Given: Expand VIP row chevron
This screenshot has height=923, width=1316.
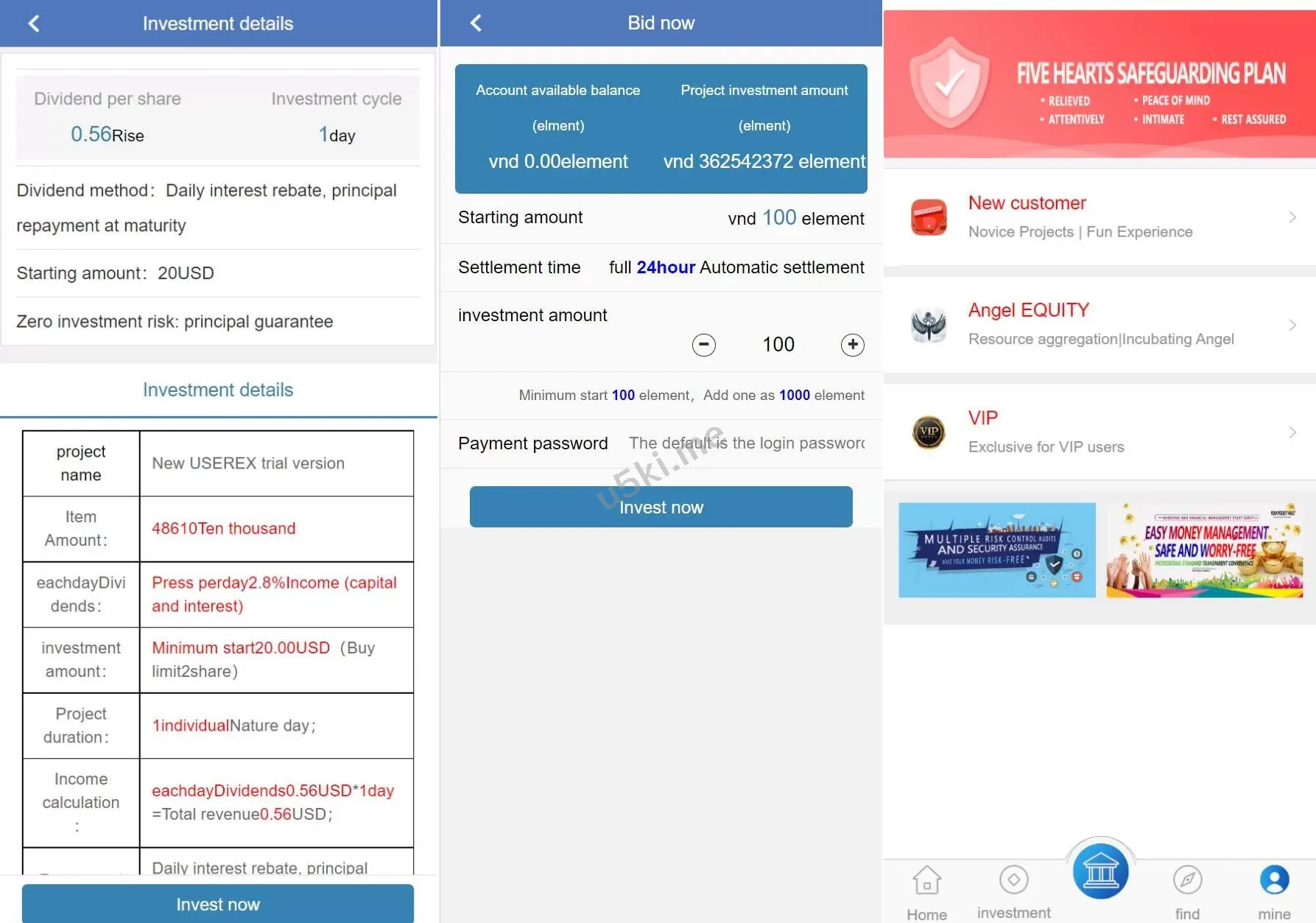Looking at the screenshot, I should tap(1292, 432).
